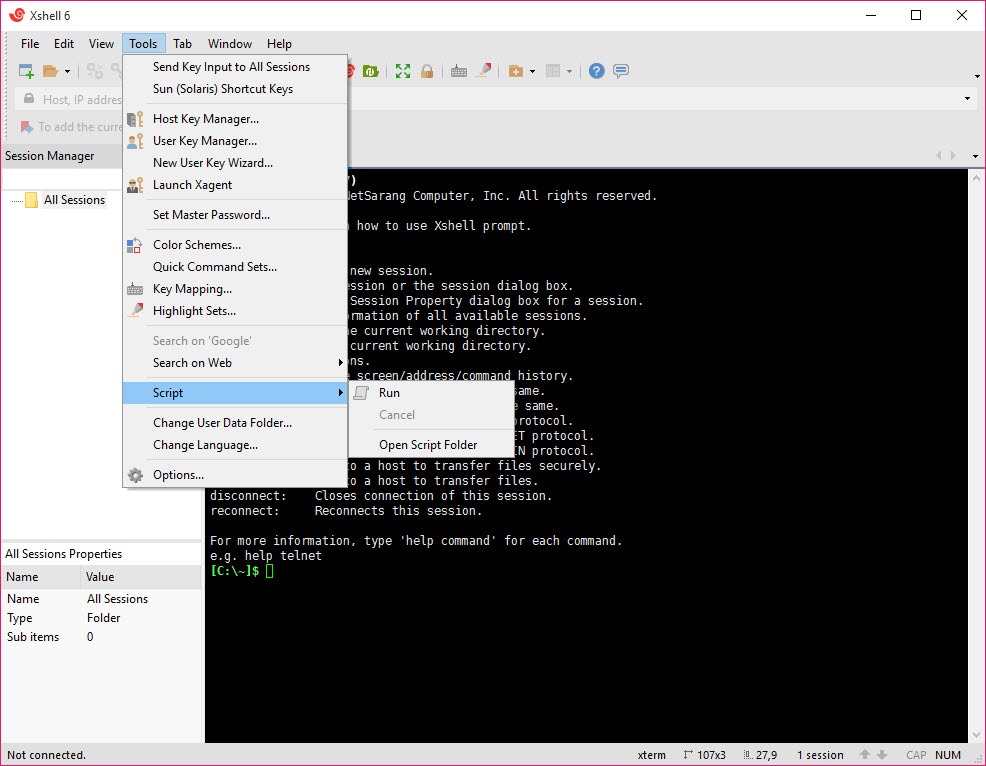Click the Launch Xagent icon
Viewport: 986px width, 766px height.
[135, 185]
